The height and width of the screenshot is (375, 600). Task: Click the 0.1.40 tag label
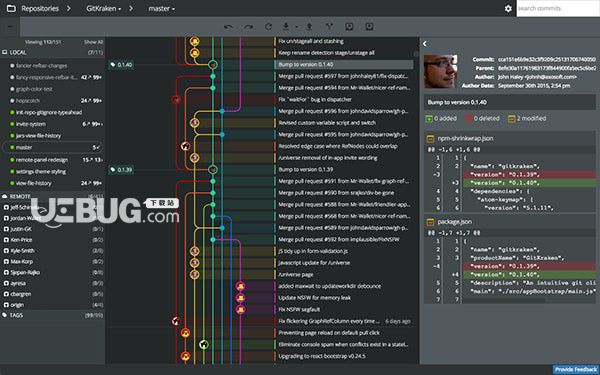(121, 65)
